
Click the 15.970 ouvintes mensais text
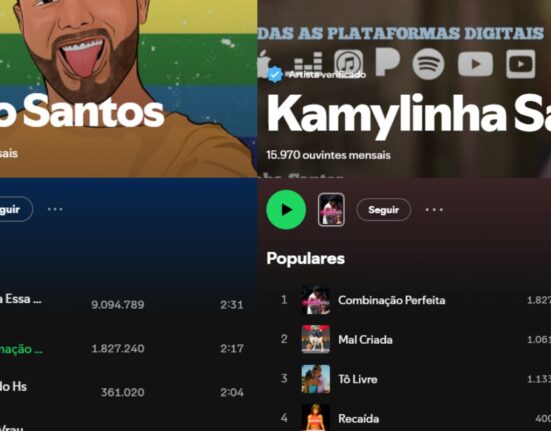click(328, 155)
